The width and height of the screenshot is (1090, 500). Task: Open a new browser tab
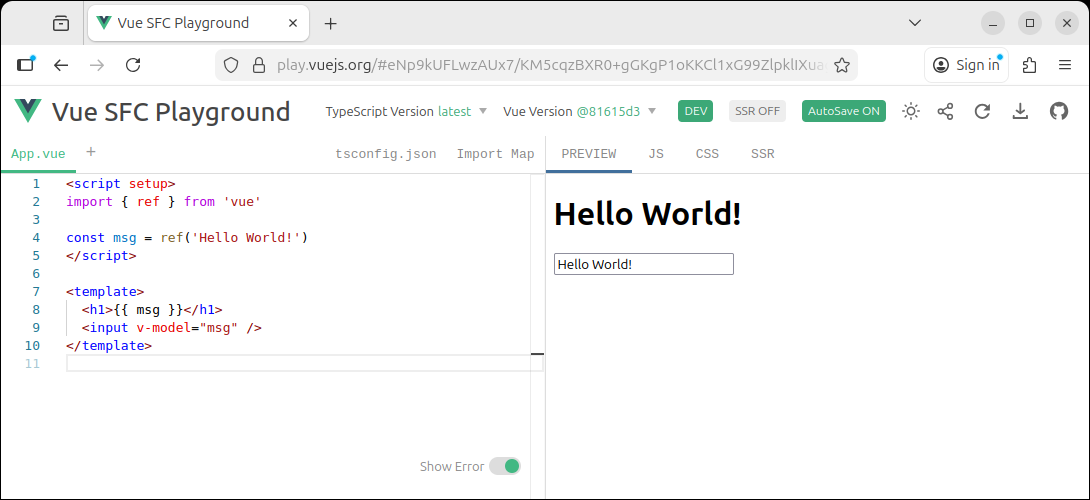[x=331, y=24]
